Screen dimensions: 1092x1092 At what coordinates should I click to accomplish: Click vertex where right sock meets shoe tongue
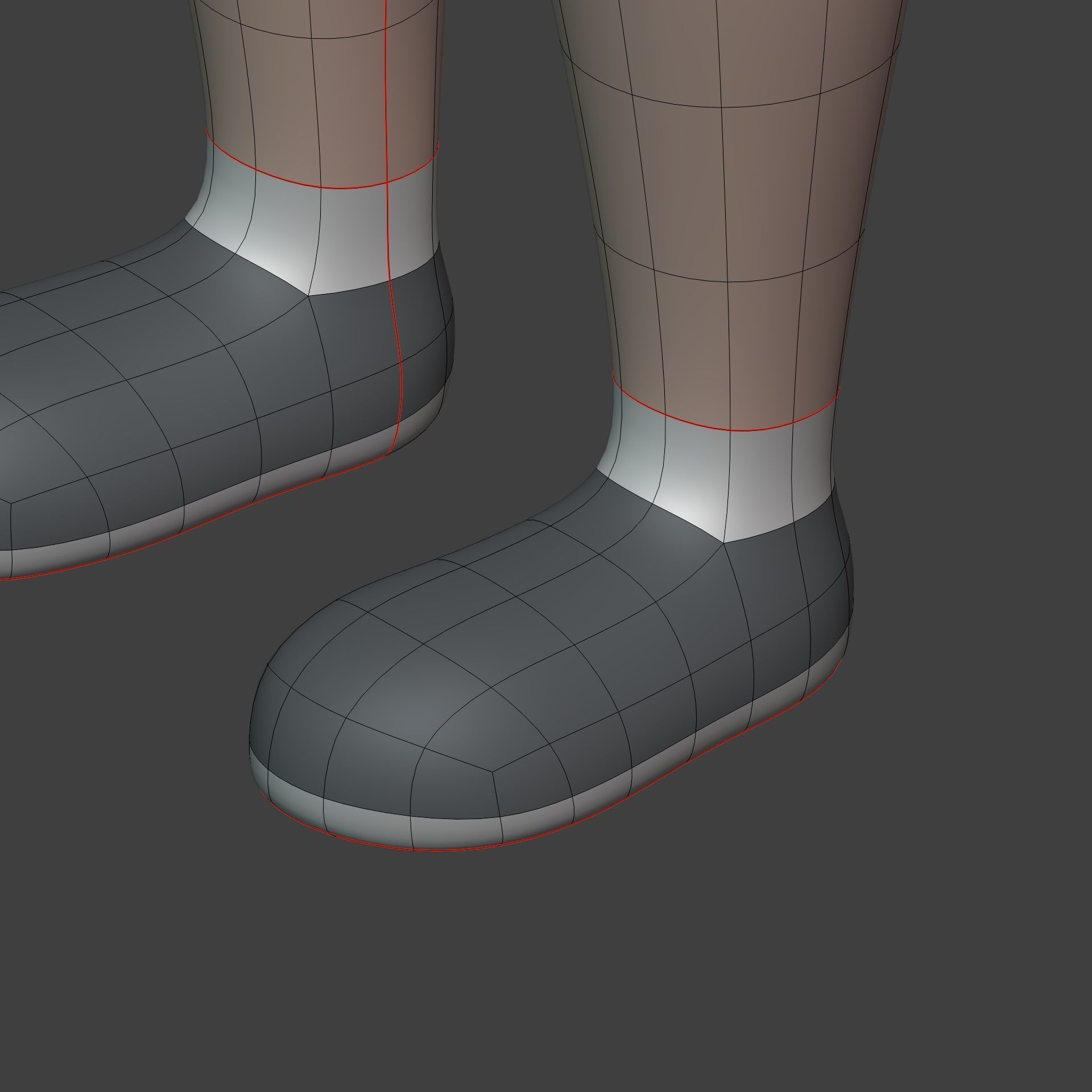pyautogui.click(x=723, y=543)
